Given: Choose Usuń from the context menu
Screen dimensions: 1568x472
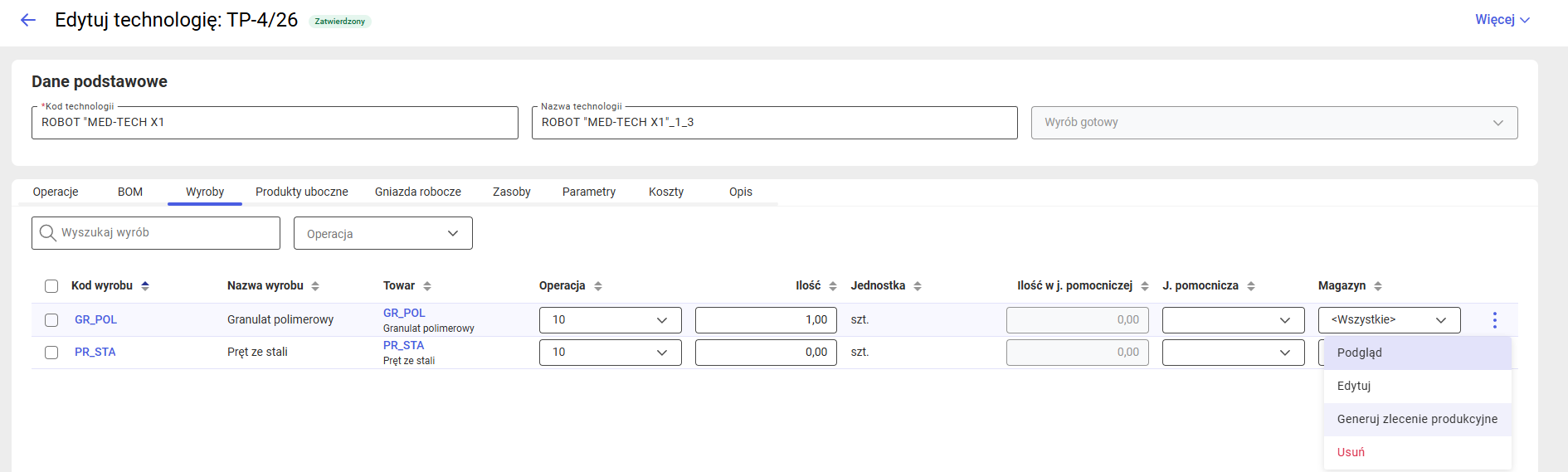Looking at the screenshot, I should [1418, 452].
